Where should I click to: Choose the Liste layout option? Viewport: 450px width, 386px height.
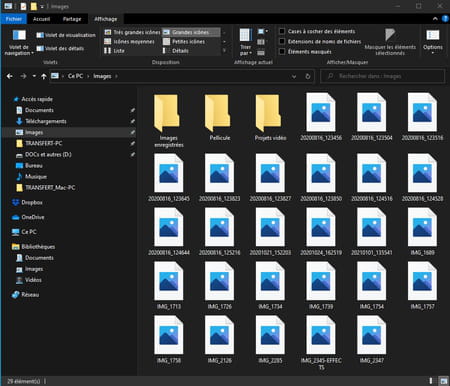[114, 51]
